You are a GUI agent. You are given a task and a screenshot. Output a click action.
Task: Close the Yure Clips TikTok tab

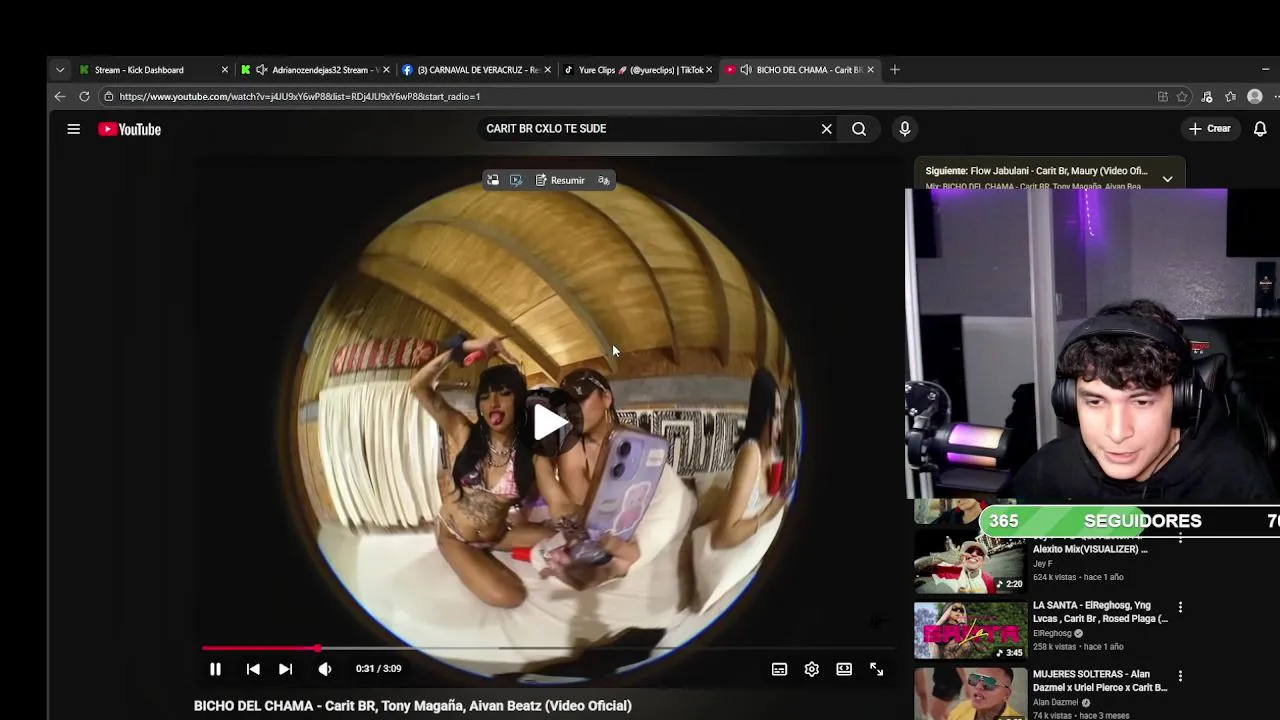point(709,70)
